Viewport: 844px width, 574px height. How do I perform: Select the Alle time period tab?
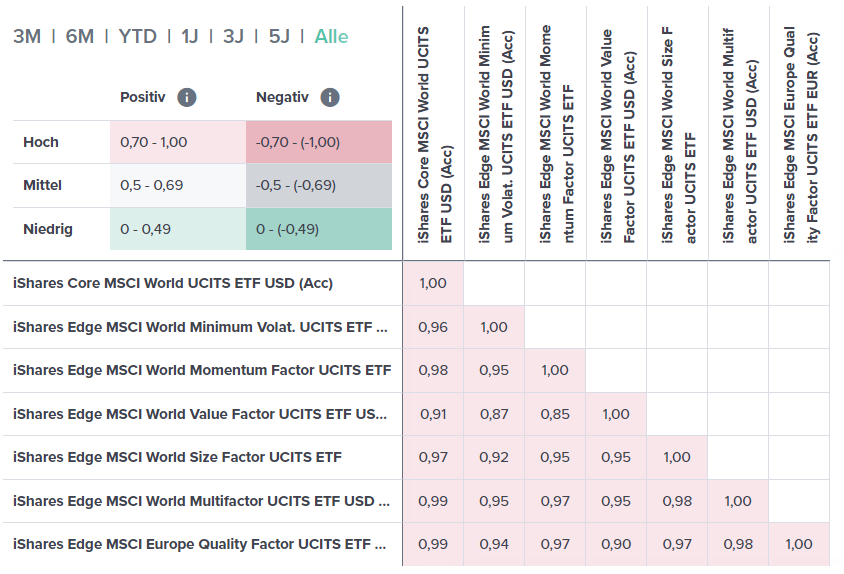pos(332,37)
